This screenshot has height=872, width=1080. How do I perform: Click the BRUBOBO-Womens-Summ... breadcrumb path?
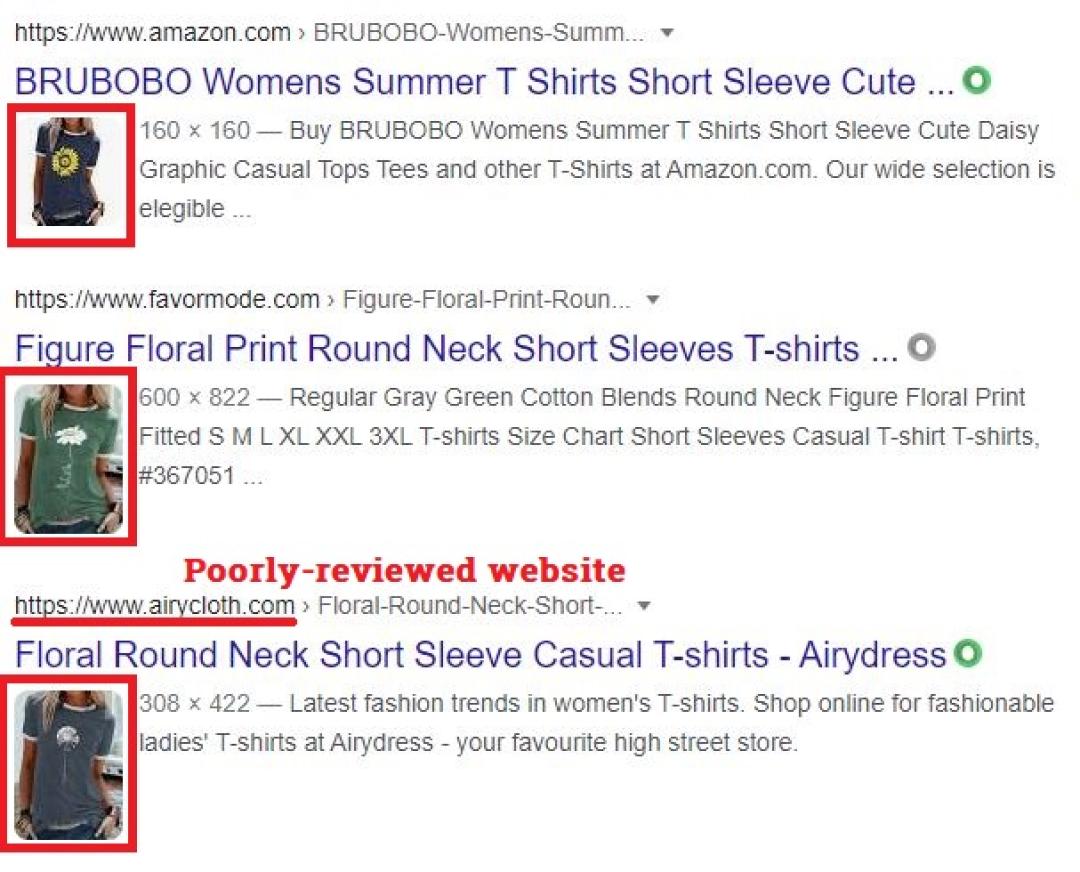point(479,33)
